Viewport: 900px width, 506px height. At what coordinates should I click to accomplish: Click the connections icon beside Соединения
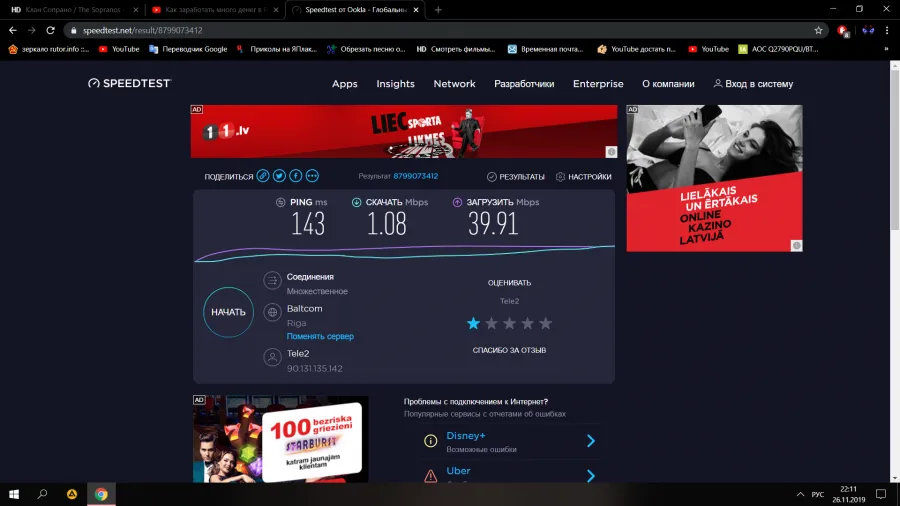272,280
